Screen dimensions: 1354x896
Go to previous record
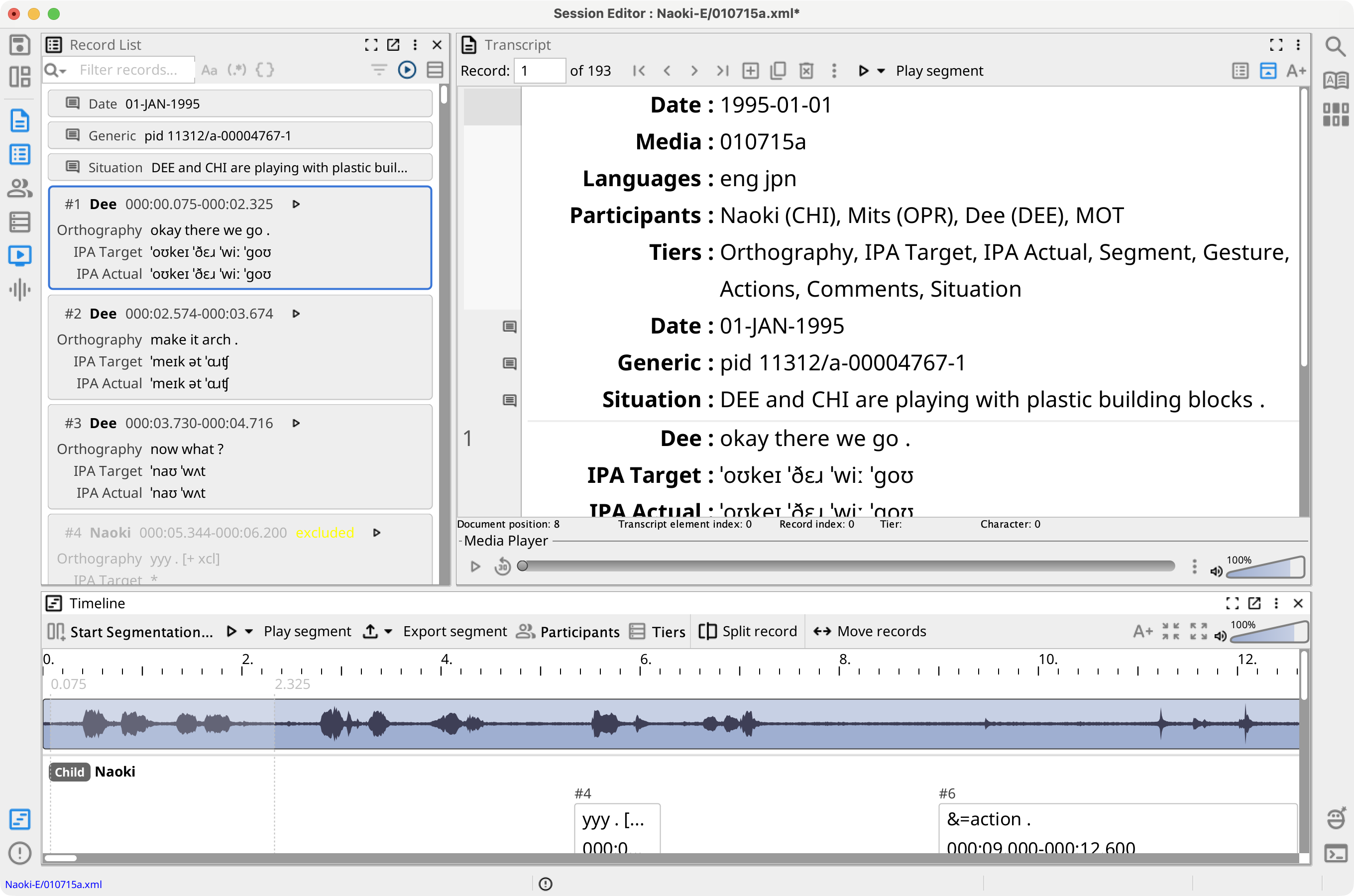667,71
